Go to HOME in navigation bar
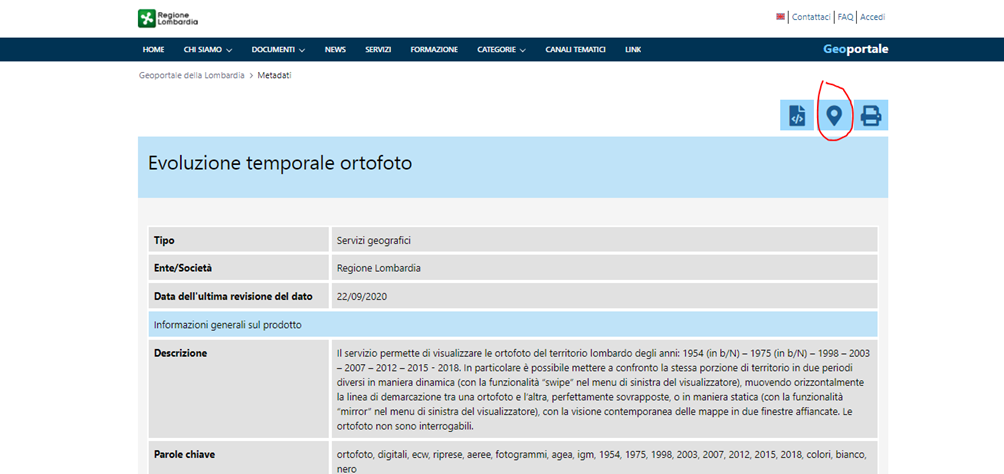This screenshot has height=474, width=1004. point(154,49)
